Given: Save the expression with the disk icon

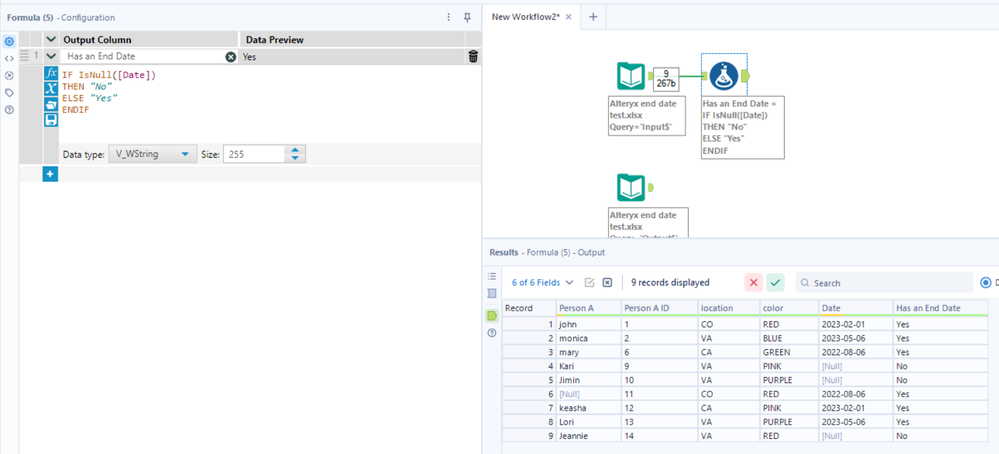Looking at the screenshot, I should 52,120.
